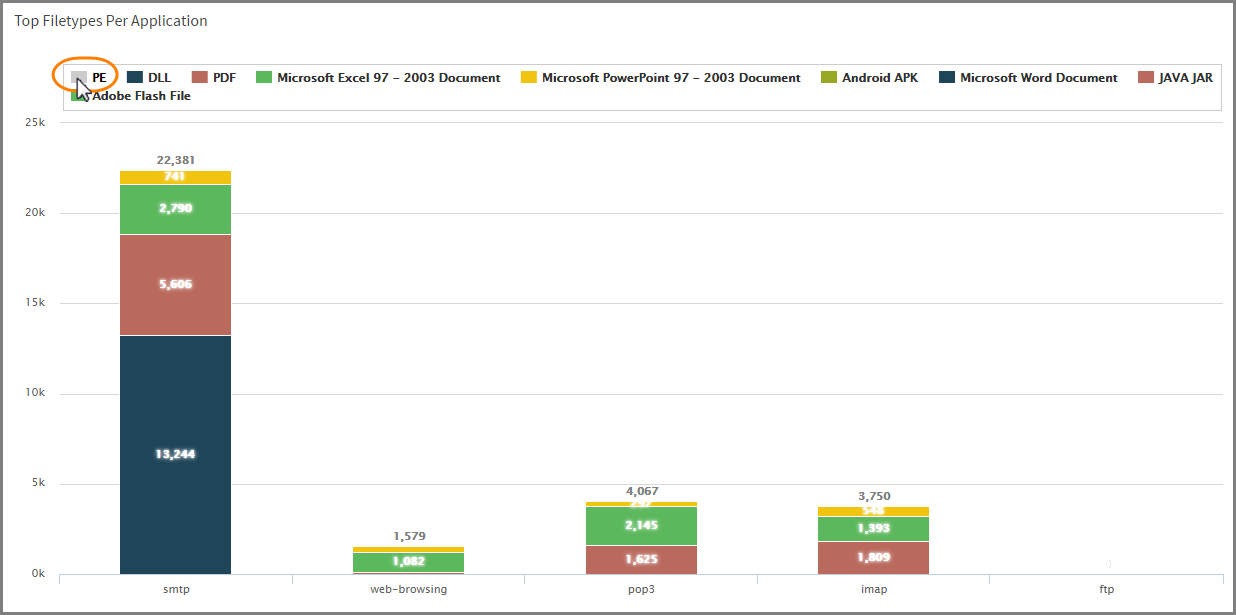Click the Android APK legend swatch
This screenshot has width=1236, height=615.
(829, 77)
